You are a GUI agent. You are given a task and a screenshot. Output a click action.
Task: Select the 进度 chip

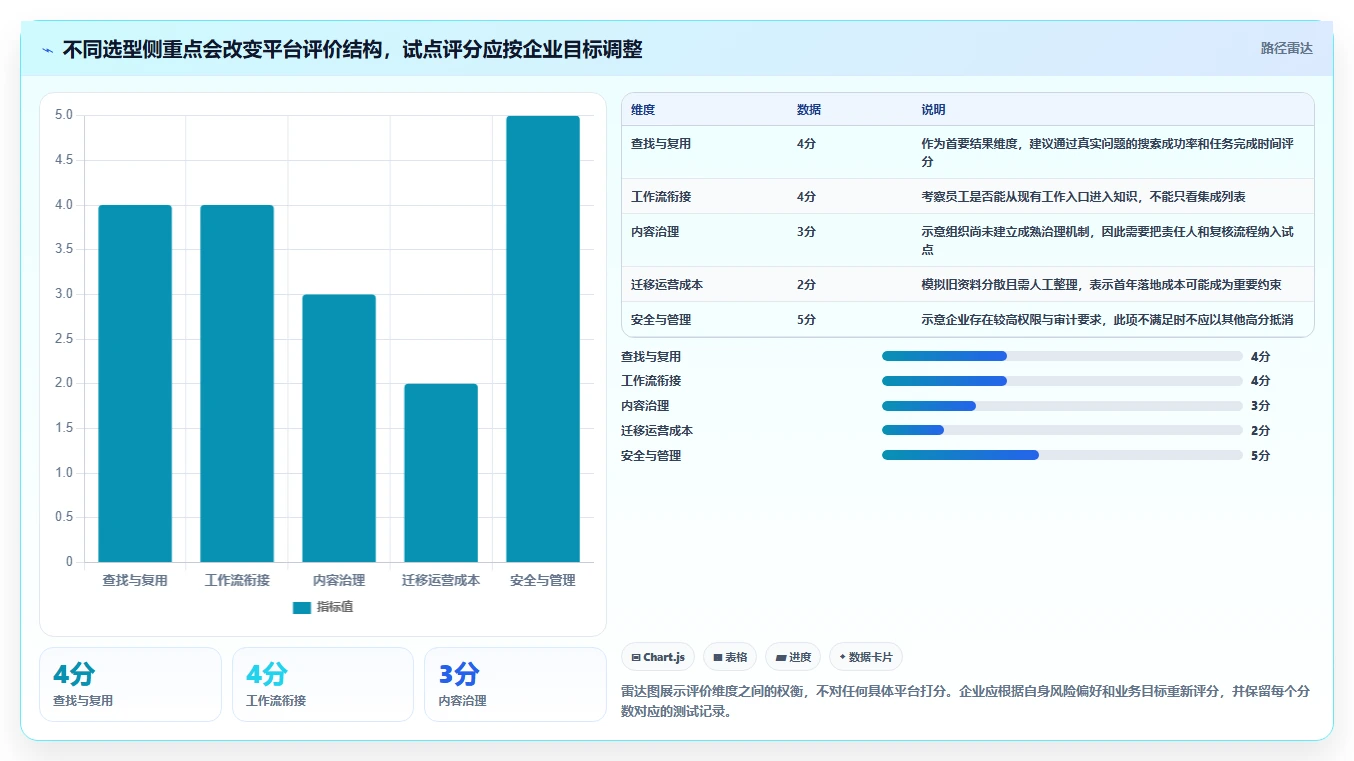(x=793, y=657)
